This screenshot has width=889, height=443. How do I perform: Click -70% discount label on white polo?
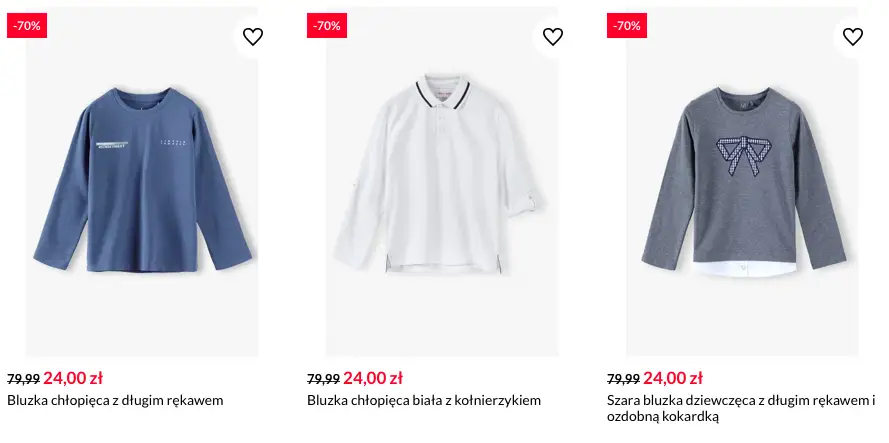327,26
